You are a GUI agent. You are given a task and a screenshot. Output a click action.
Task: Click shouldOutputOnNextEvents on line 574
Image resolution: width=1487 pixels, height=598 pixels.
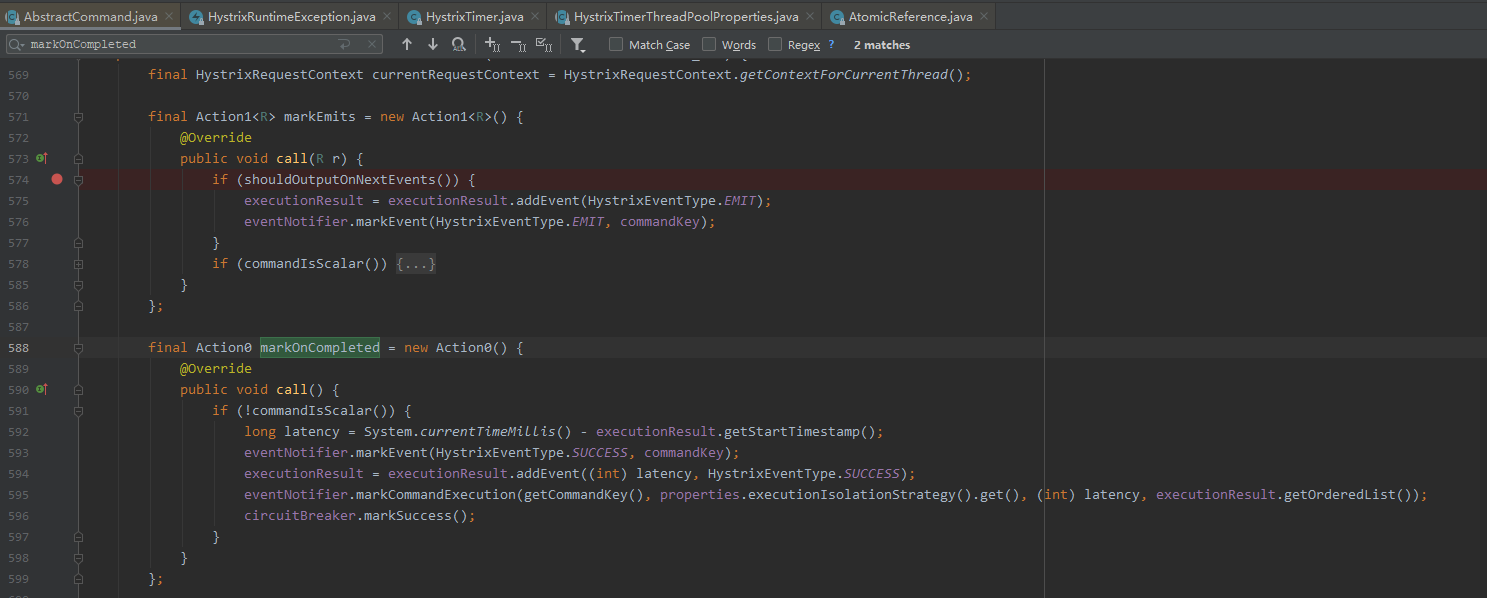coord(340,179)
